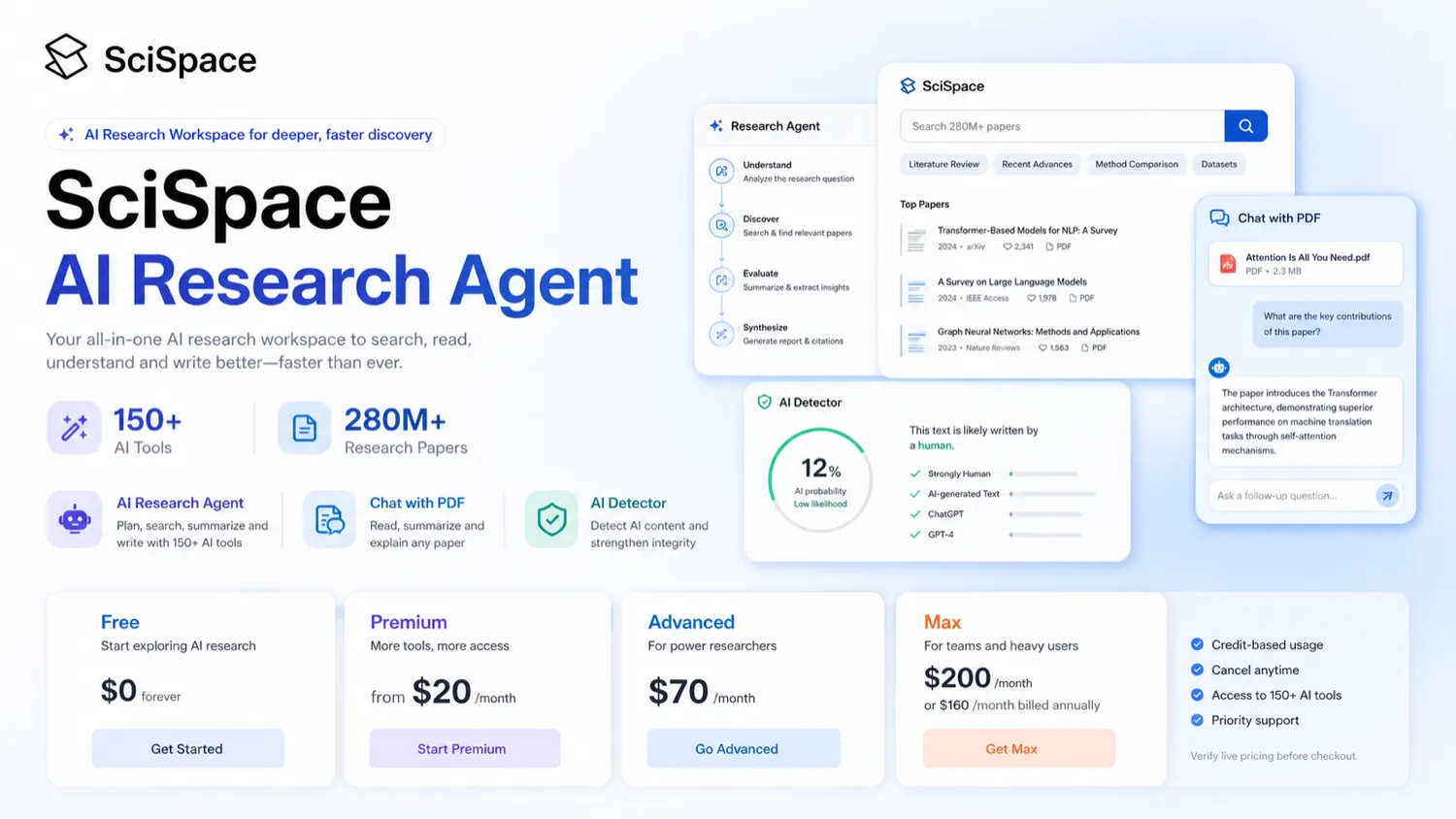
Task: Click the Strongly Human checkmark
Action: 914,474
